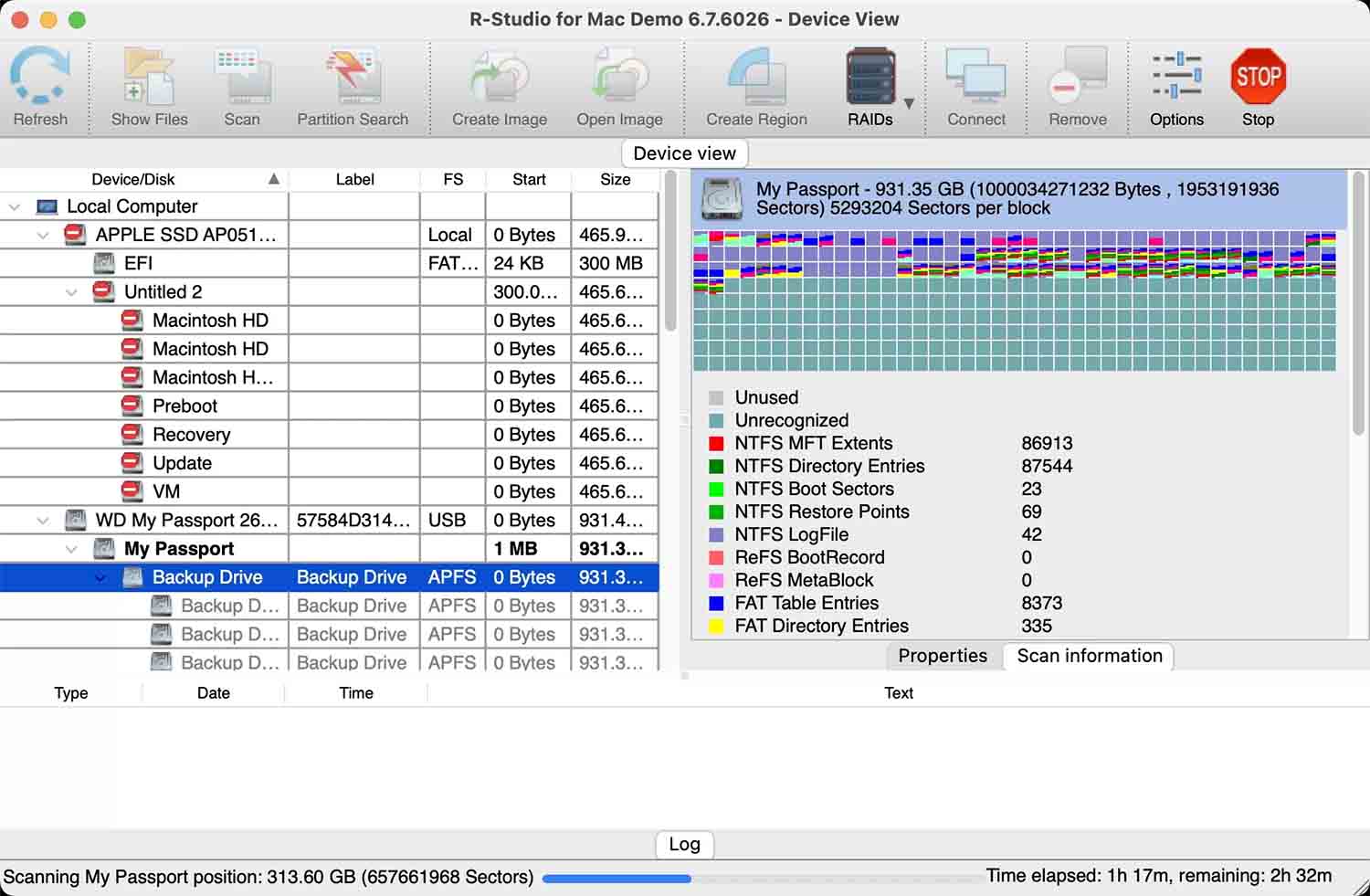Collapse the selected Backup Drive node
This screenshot has width=1370, height=896.
point(100,577)
